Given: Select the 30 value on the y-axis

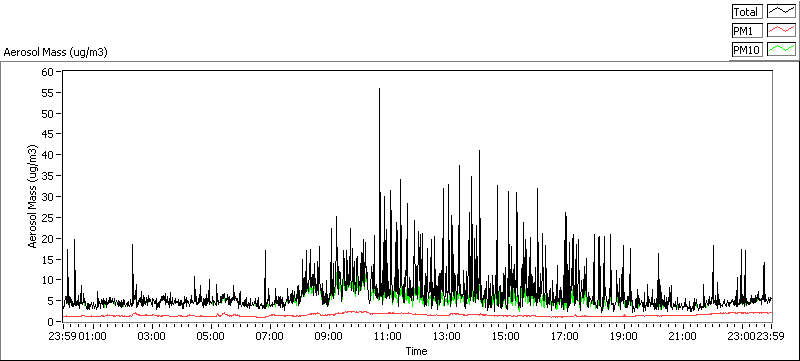Looking at the screenshot, I should [x=48, y=197].
